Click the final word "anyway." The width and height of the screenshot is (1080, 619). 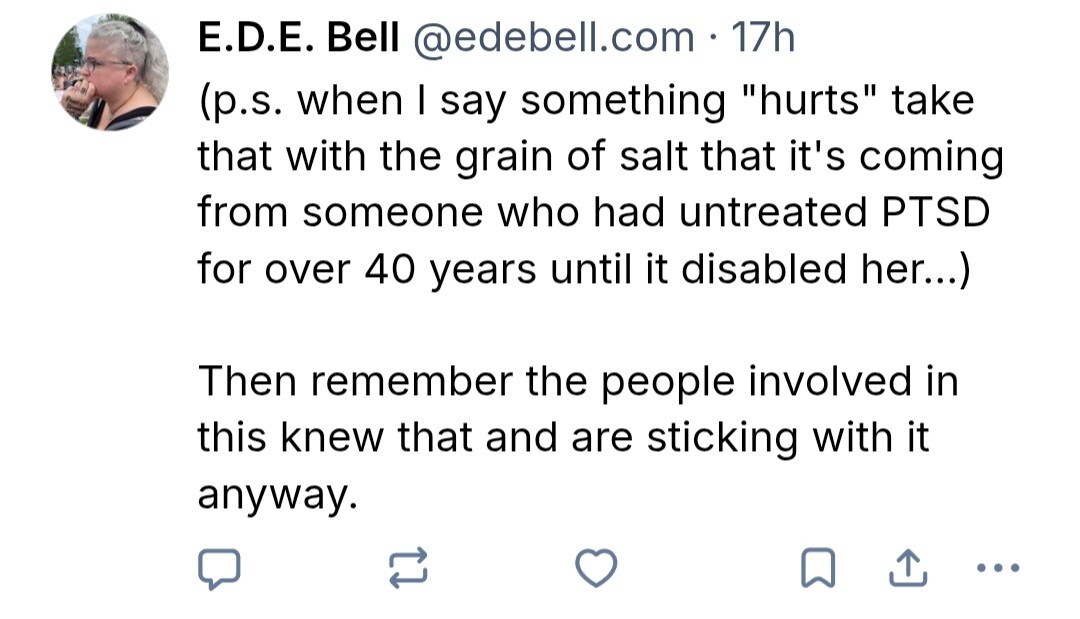pyautogui.click(x=277, y=494)
